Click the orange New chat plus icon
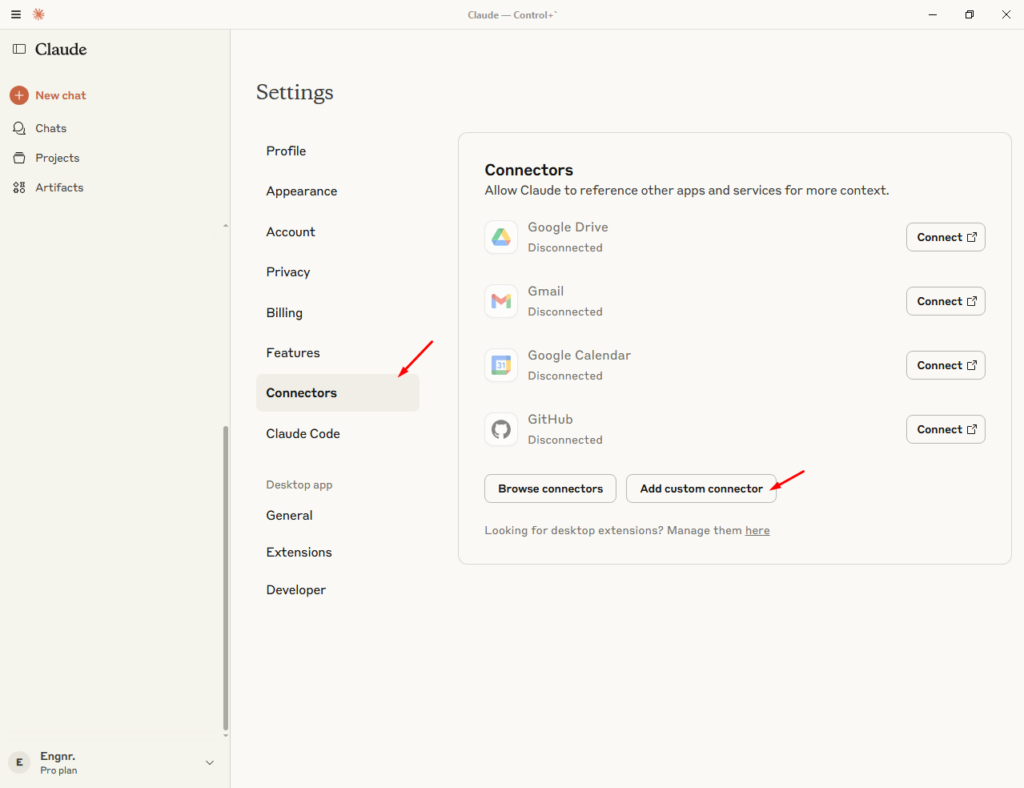 coord(19,95)
